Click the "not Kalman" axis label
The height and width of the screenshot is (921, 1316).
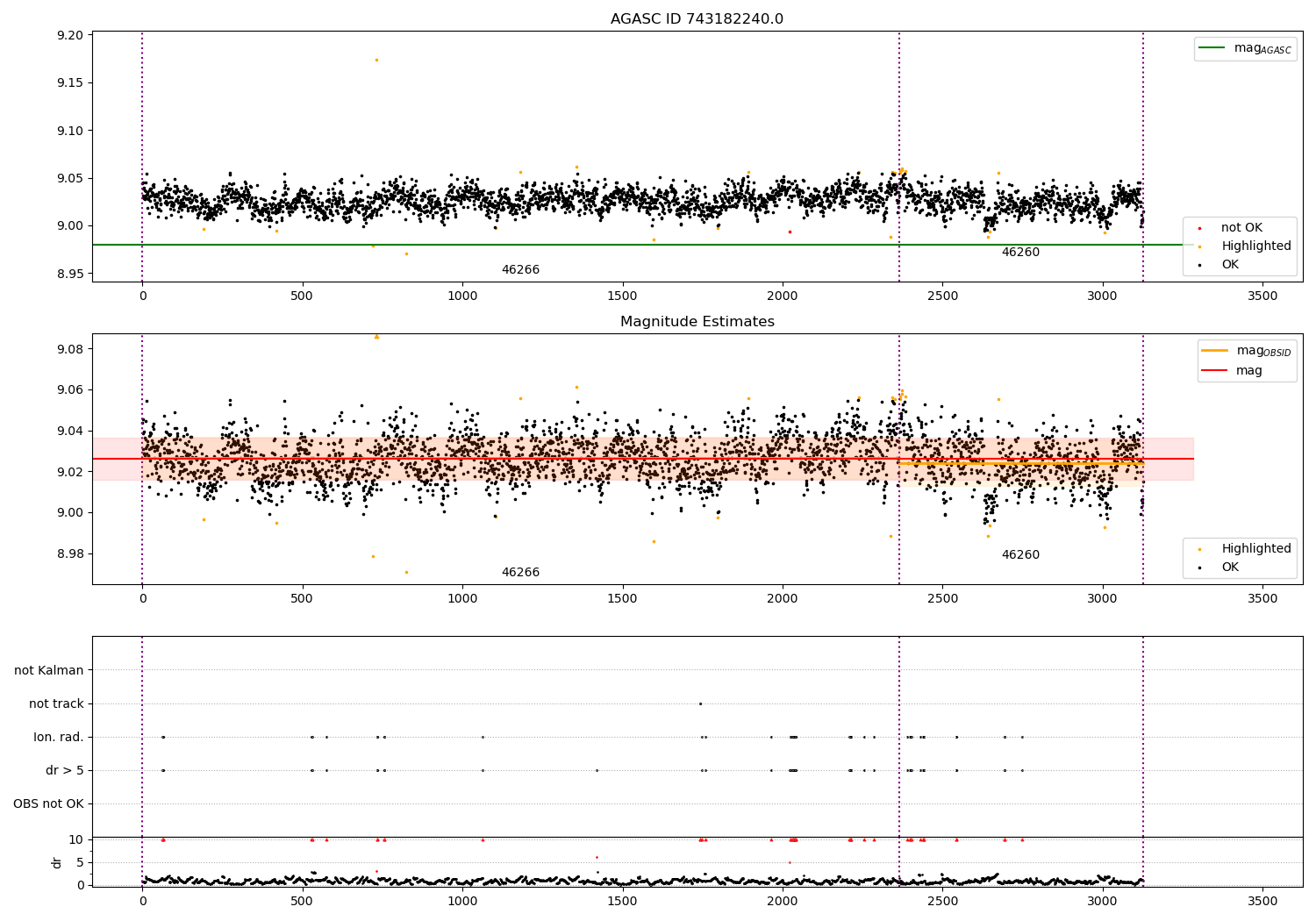(49, 671)
